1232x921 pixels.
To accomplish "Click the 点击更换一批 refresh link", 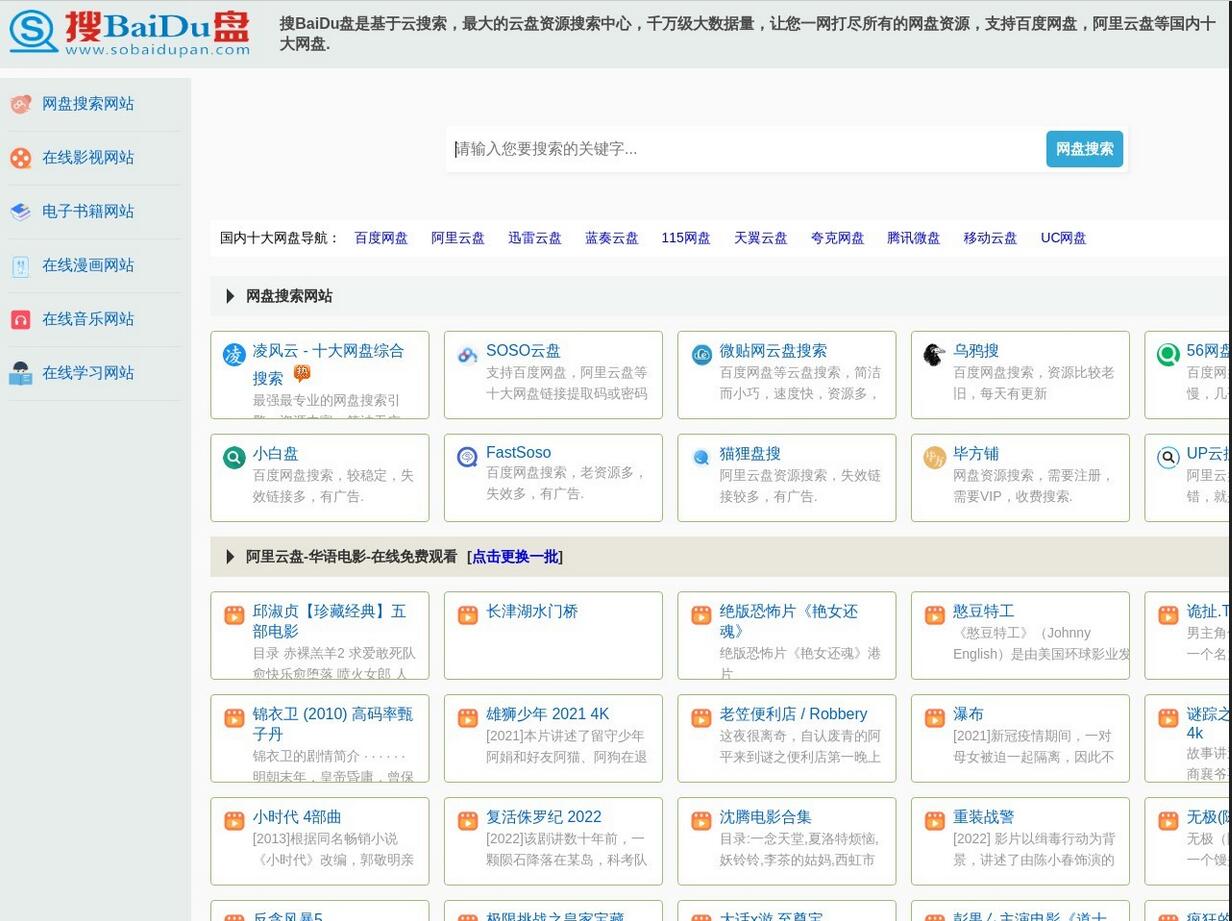I will (514, 557).
